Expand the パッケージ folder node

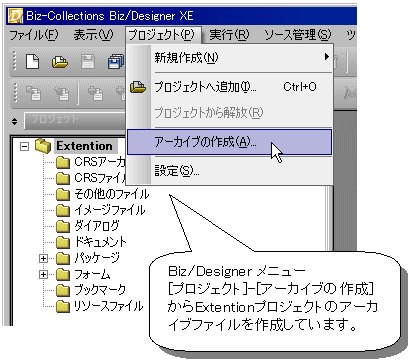43,258
